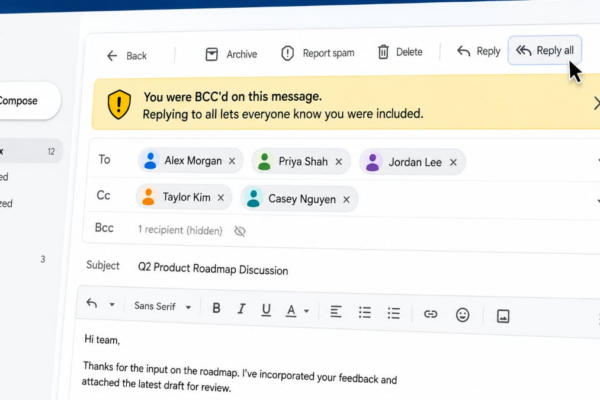Screen dimensions: 600x400
Task: Open the inbox item showing 12
Action: point(31,151)
